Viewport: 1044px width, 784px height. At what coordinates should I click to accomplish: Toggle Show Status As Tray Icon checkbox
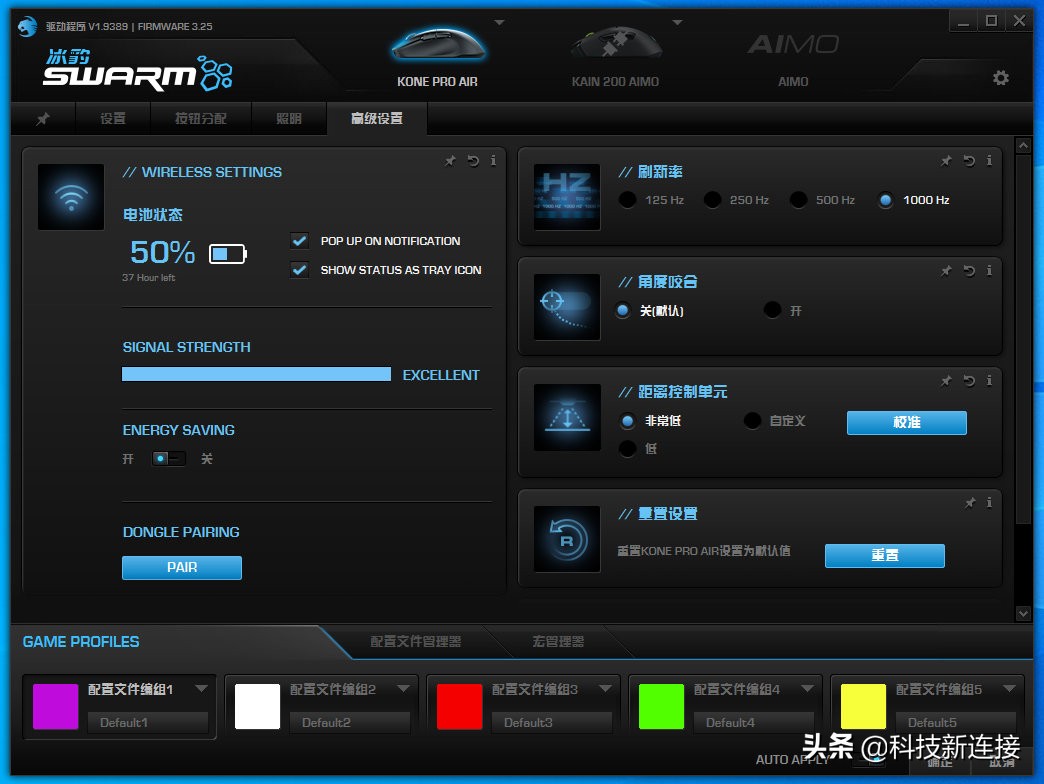point(300,270)
